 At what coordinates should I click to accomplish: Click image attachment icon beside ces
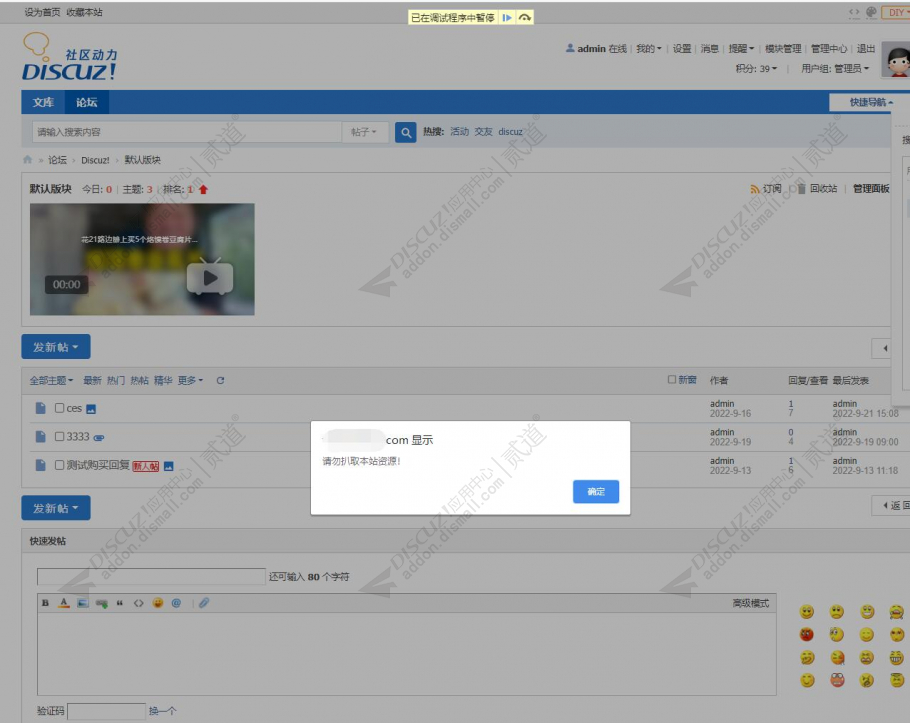point(91,409)
